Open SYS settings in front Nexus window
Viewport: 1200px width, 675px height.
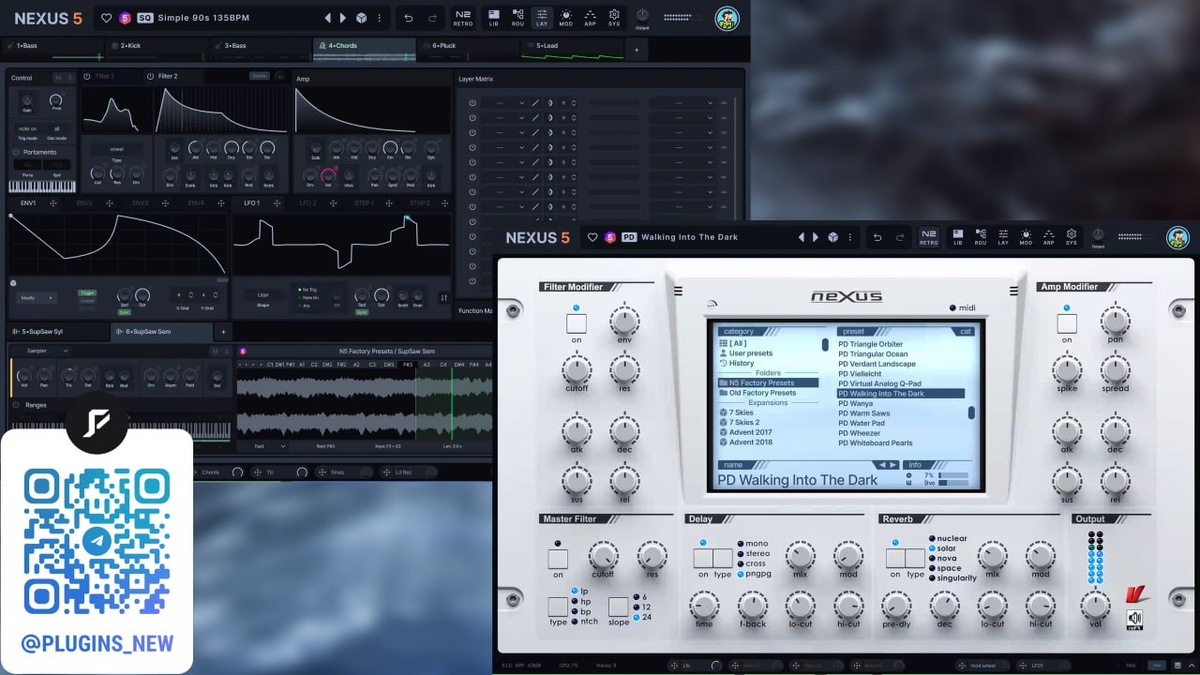click(1071, 237)
